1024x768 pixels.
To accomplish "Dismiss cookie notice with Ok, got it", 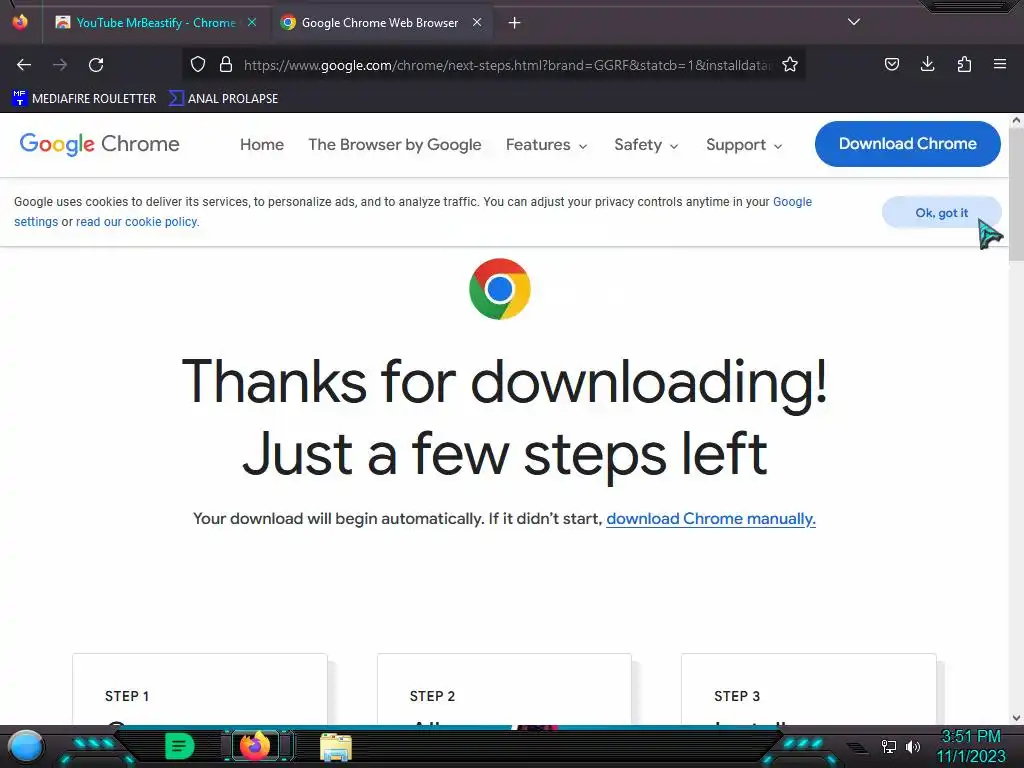I will click(941, 213).
